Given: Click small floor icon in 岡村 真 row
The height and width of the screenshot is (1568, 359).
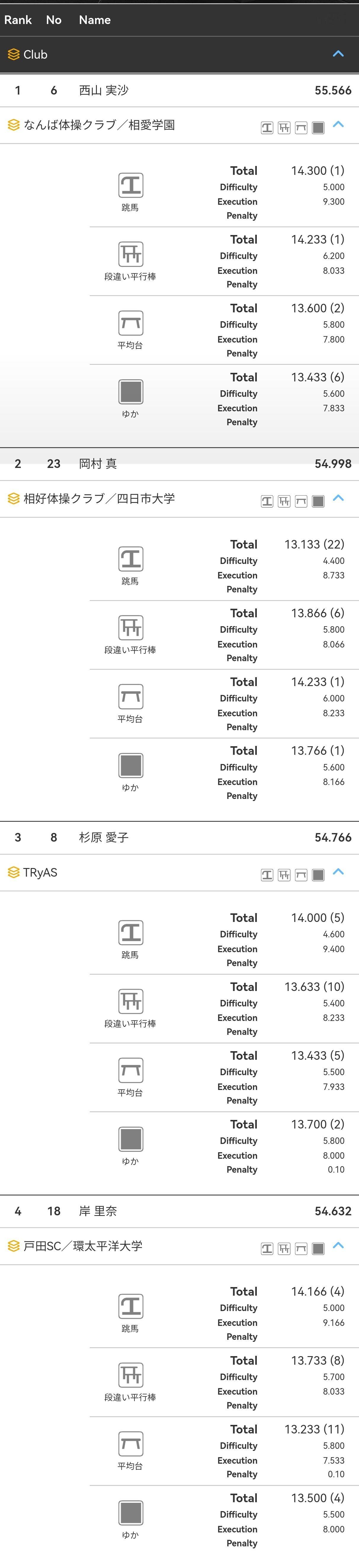Looking at the screenshot, I should (318, 501).
